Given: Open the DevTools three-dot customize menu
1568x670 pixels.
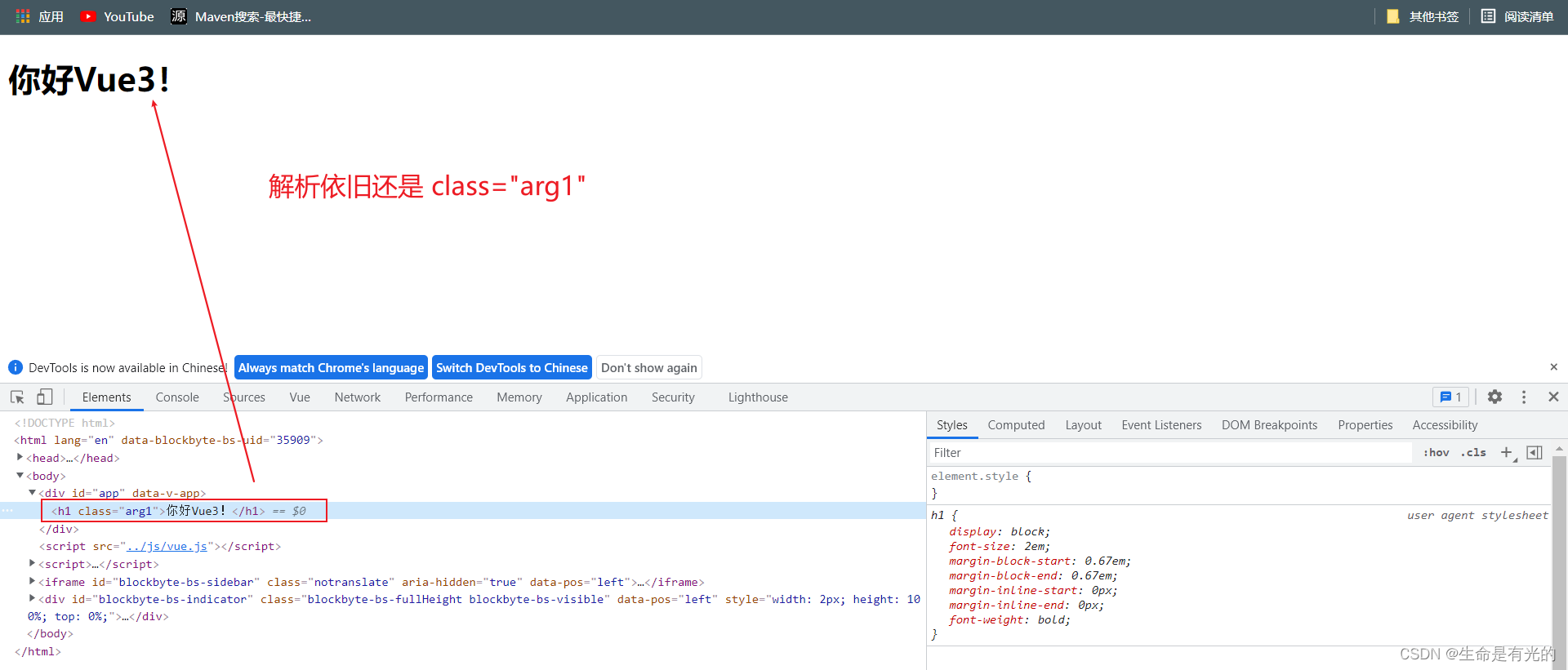Looking at the screenshot, I should [1524, 397].
